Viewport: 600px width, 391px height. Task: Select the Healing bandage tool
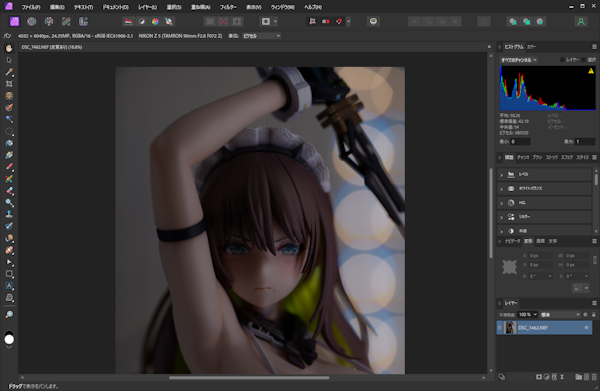9,250
